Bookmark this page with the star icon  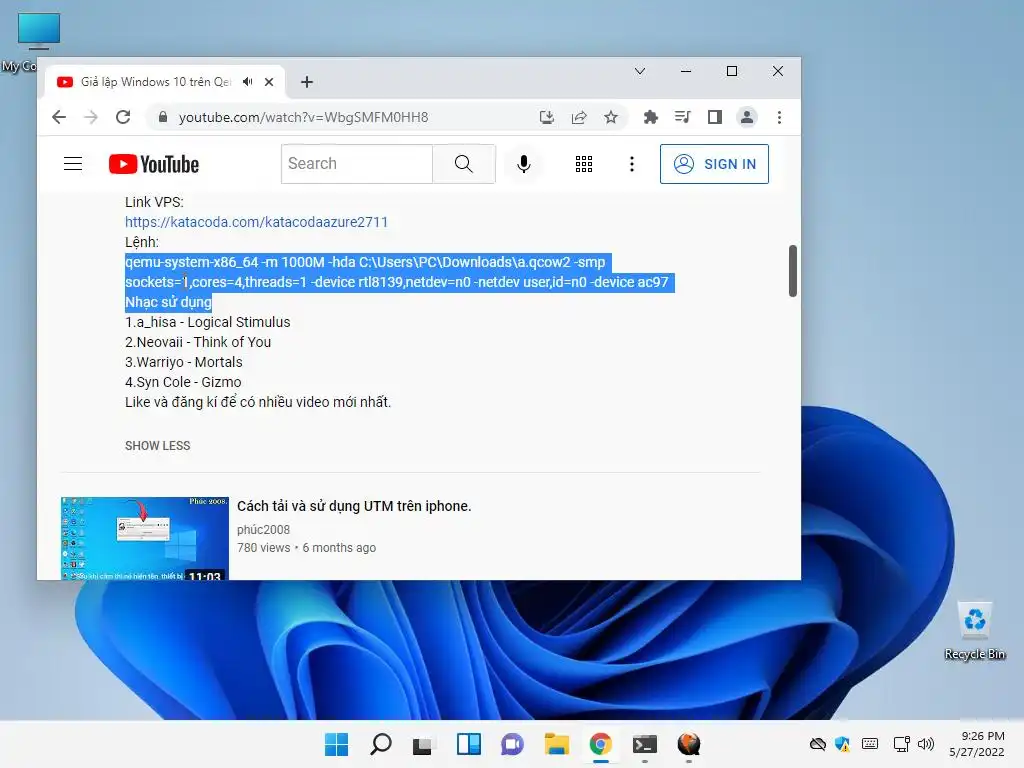coord(611,117)
